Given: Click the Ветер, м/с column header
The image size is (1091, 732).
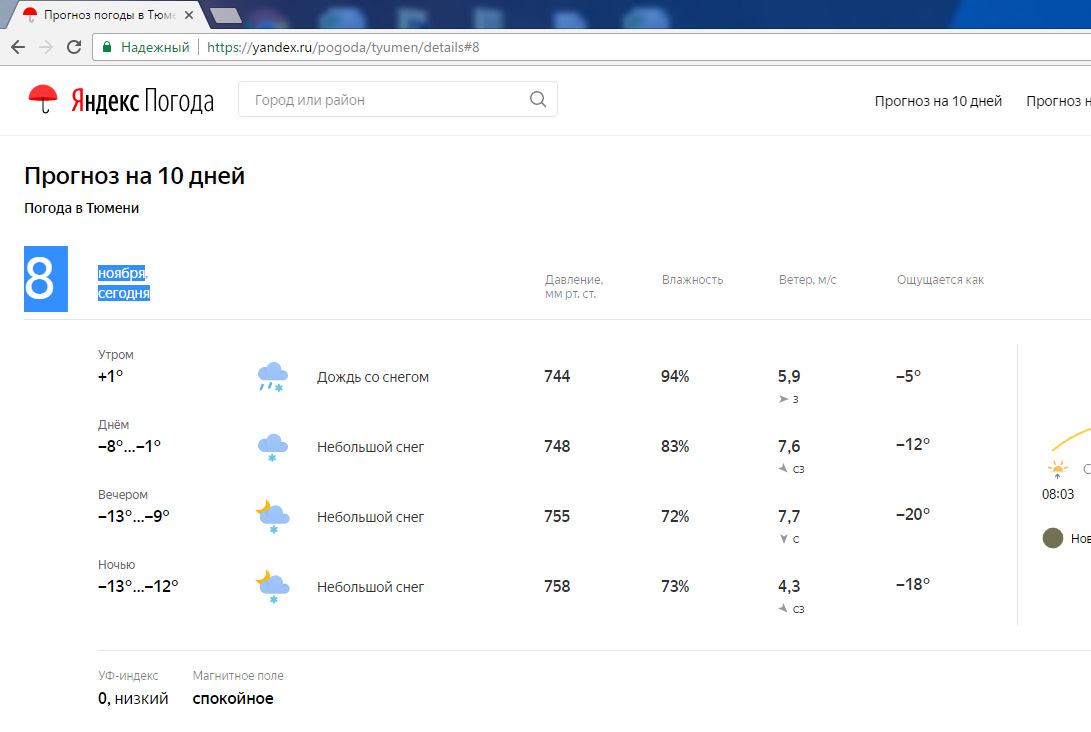Looking at the screenshot, I should [x=807, y=280].
